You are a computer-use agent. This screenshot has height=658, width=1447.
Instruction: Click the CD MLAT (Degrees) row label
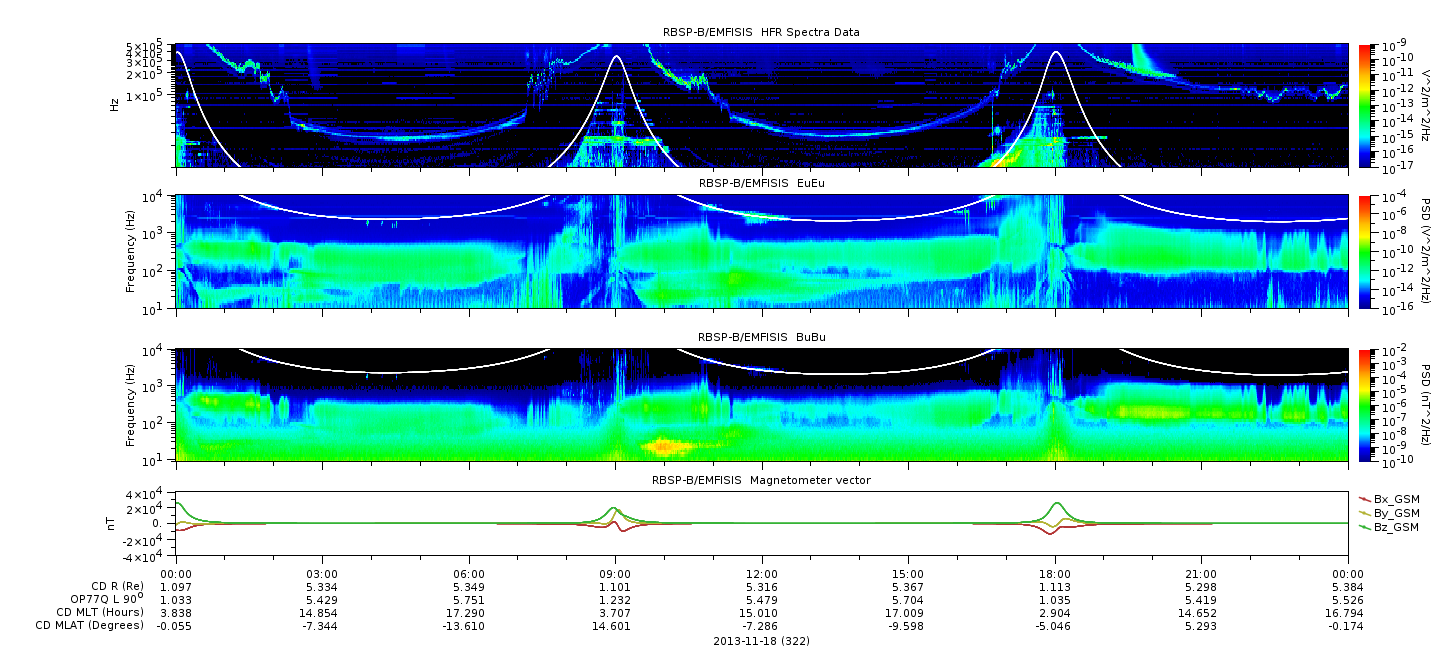point(91,626)
